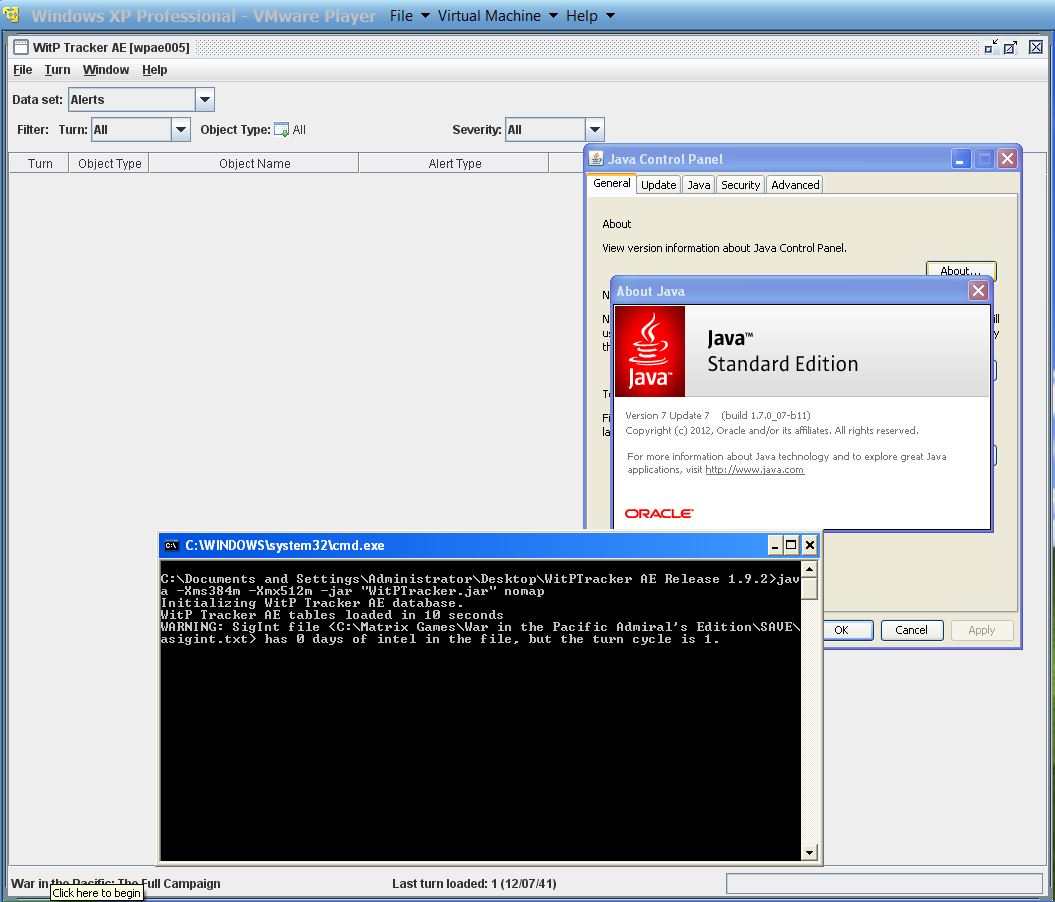Open the java.com link
Viewport: 1055px width, 902px height.
tap(754, 470)
